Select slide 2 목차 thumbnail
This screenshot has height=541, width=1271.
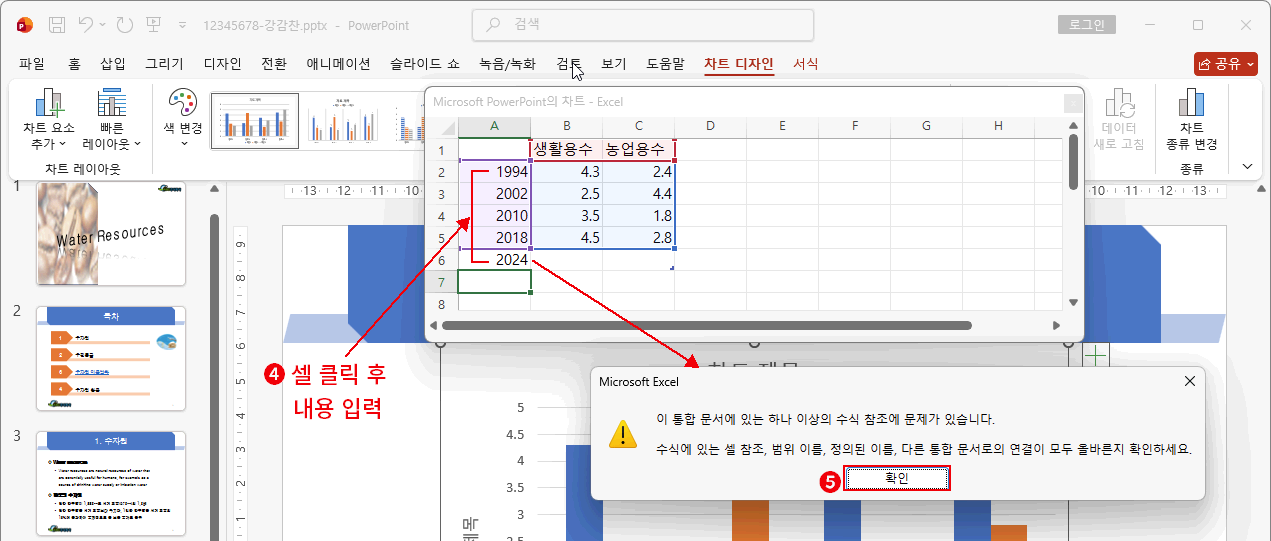[x=111, y=358]
